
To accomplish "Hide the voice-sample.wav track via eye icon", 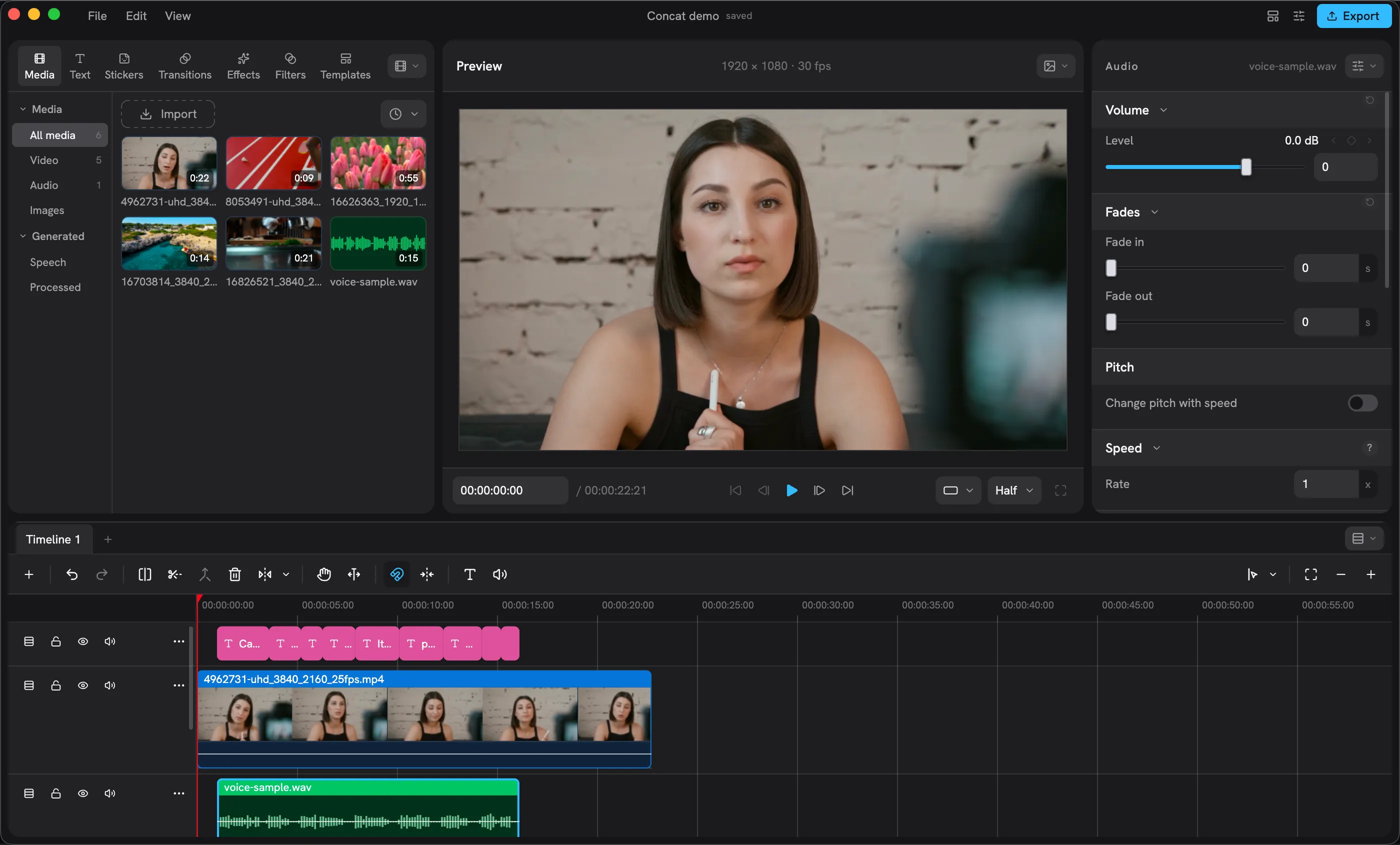I will click(83, 793).
